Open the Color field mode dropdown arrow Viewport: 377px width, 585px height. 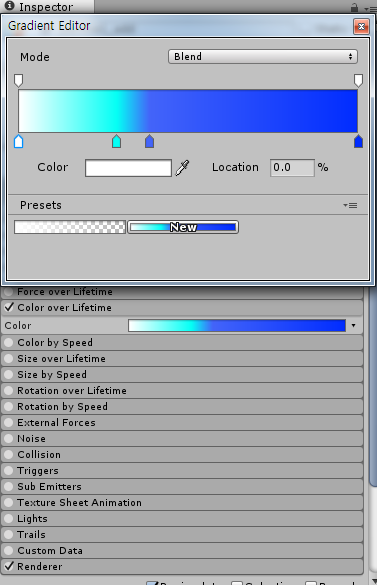coord(353,325)
